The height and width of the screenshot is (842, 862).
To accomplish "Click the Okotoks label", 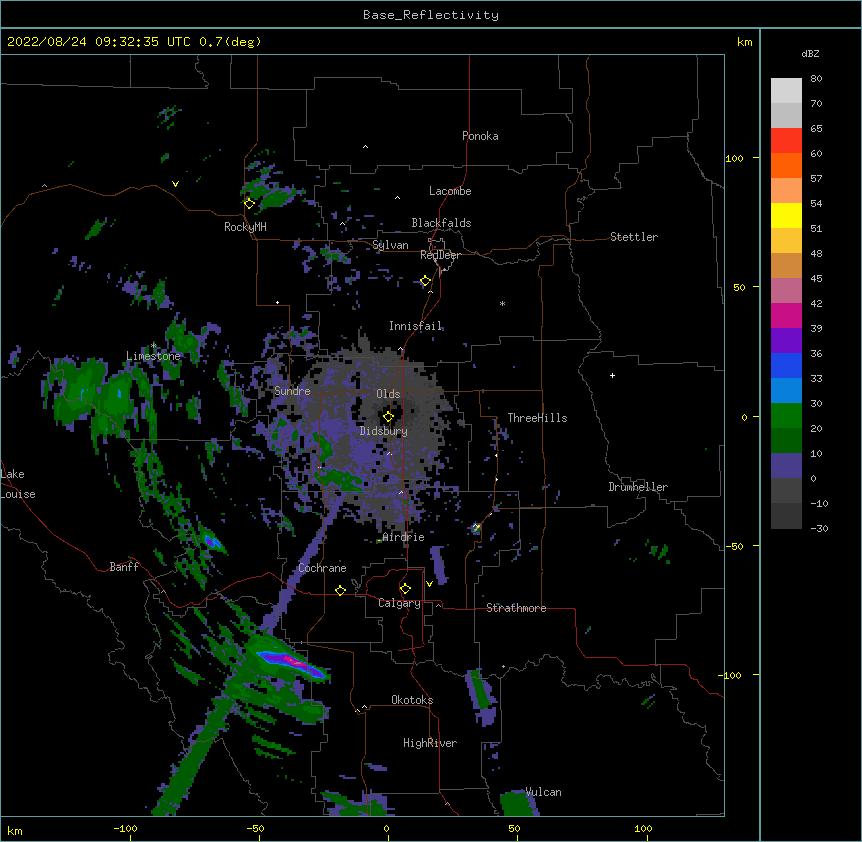I will (412, 700).
